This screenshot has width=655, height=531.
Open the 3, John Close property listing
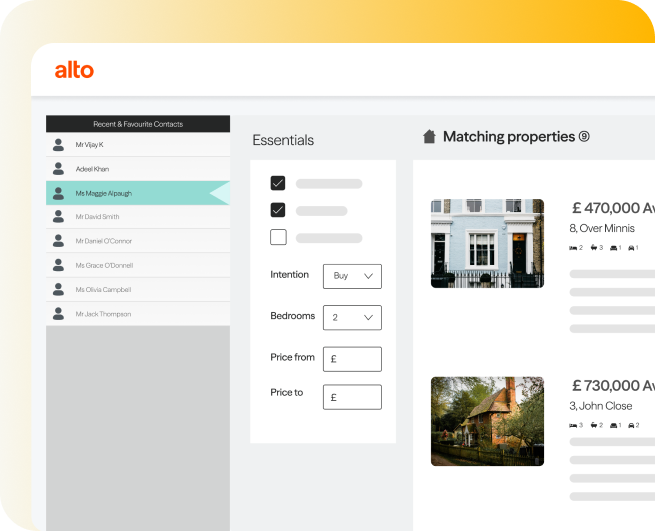point(600,405)
